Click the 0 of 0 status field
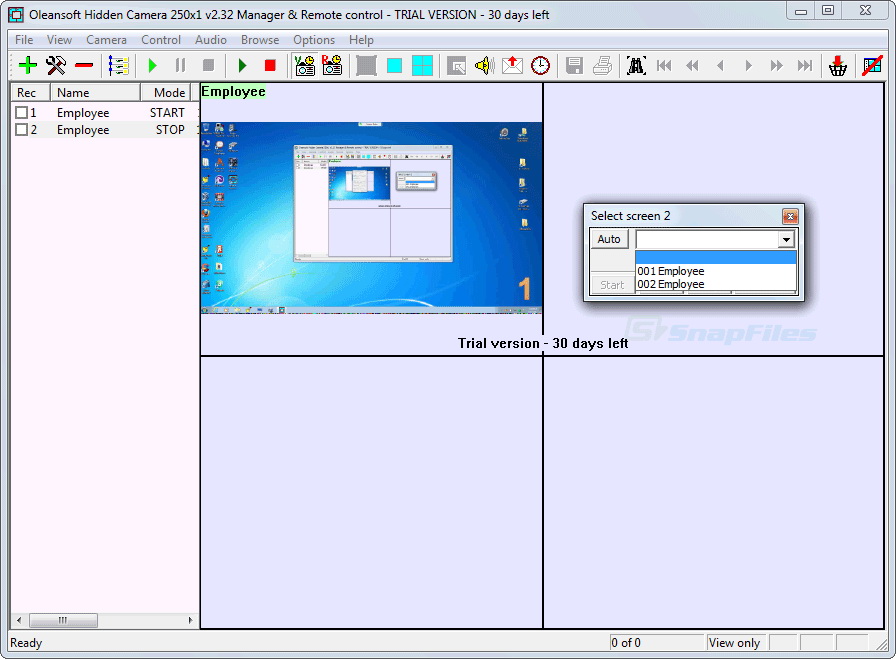Viewport: 896px width, 659px height. coord(657,643)
